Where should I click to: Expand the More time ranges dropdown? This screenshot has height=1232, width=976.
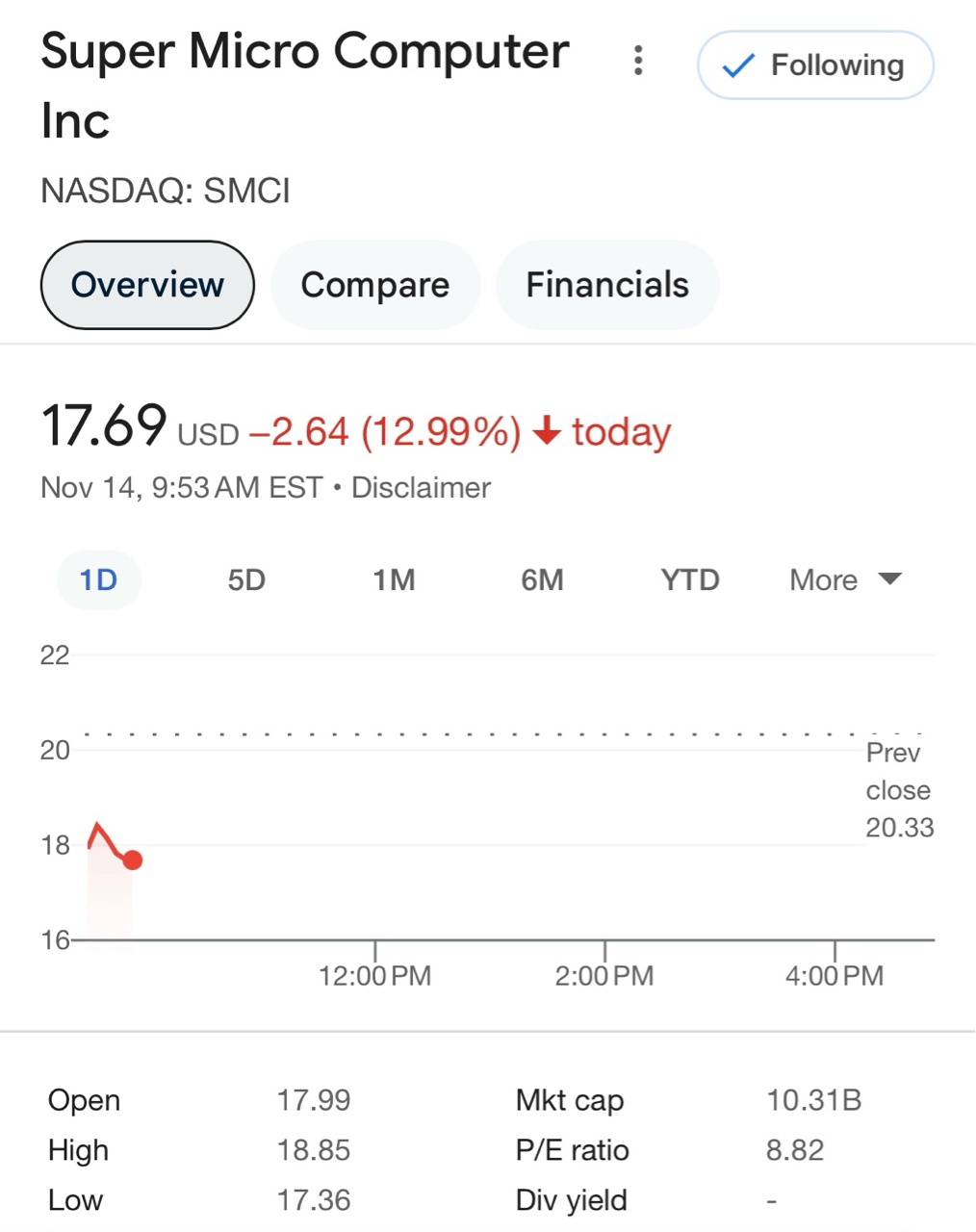(824, 580)
